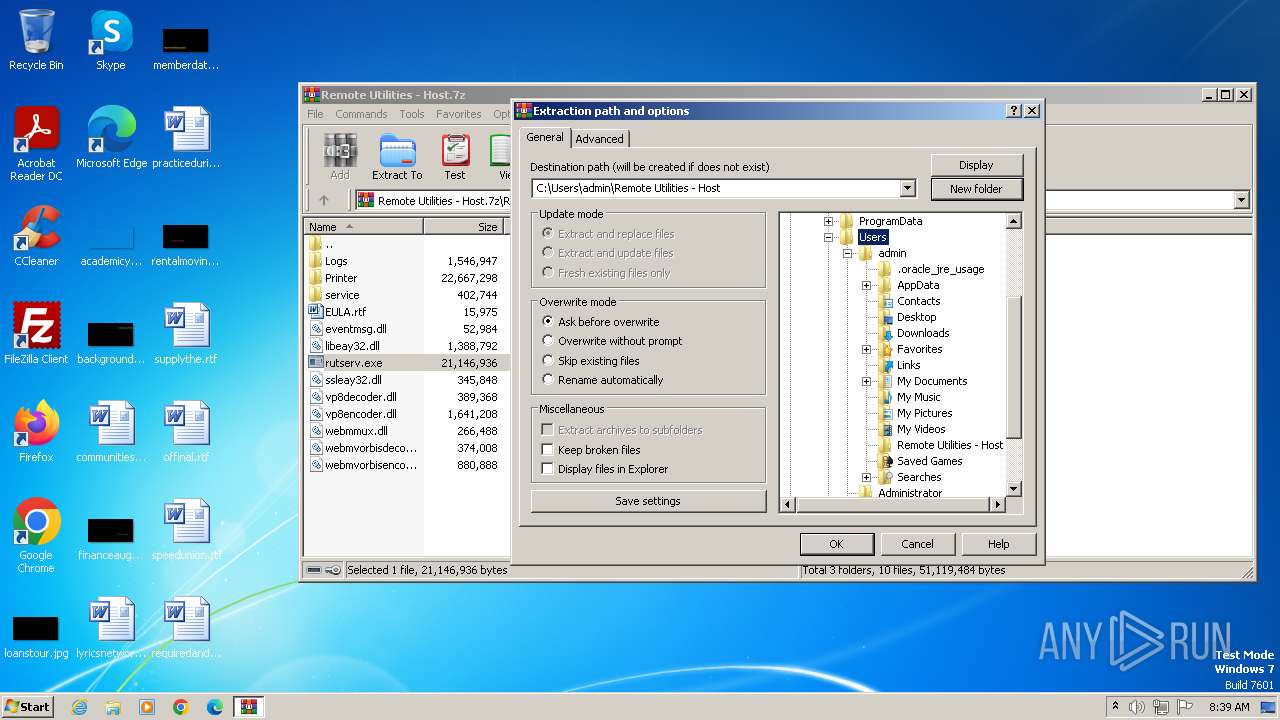Collapse the Users tree node
This screenshot has height=720, width=1280.
point(828,237)
